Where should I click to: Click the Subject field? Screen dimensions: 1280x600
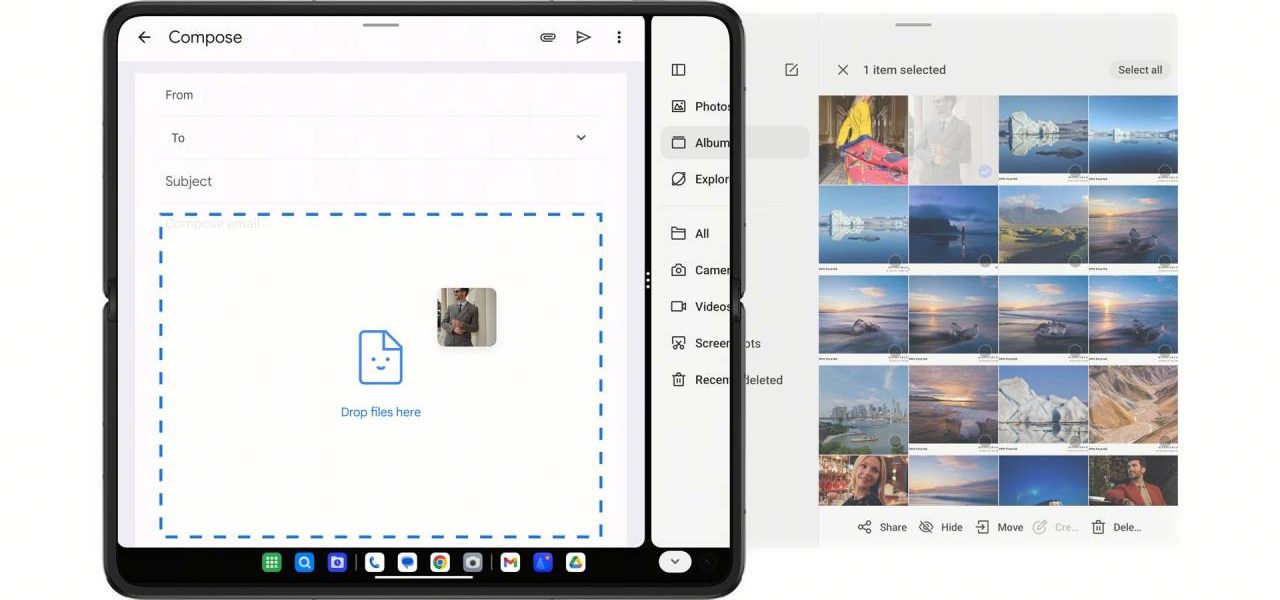coord(380,181)
